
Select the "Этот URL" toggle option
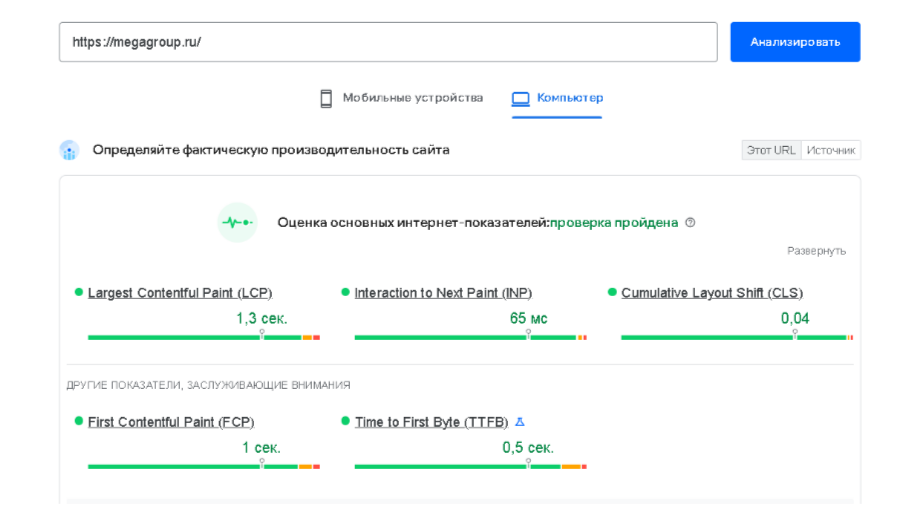771,150
